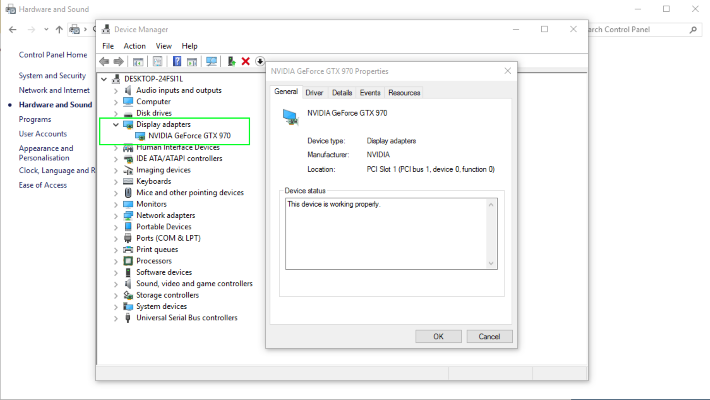This screenshot has height=400, width=710.
Task: Click OK in the Properties dialog
Action: 438,337
